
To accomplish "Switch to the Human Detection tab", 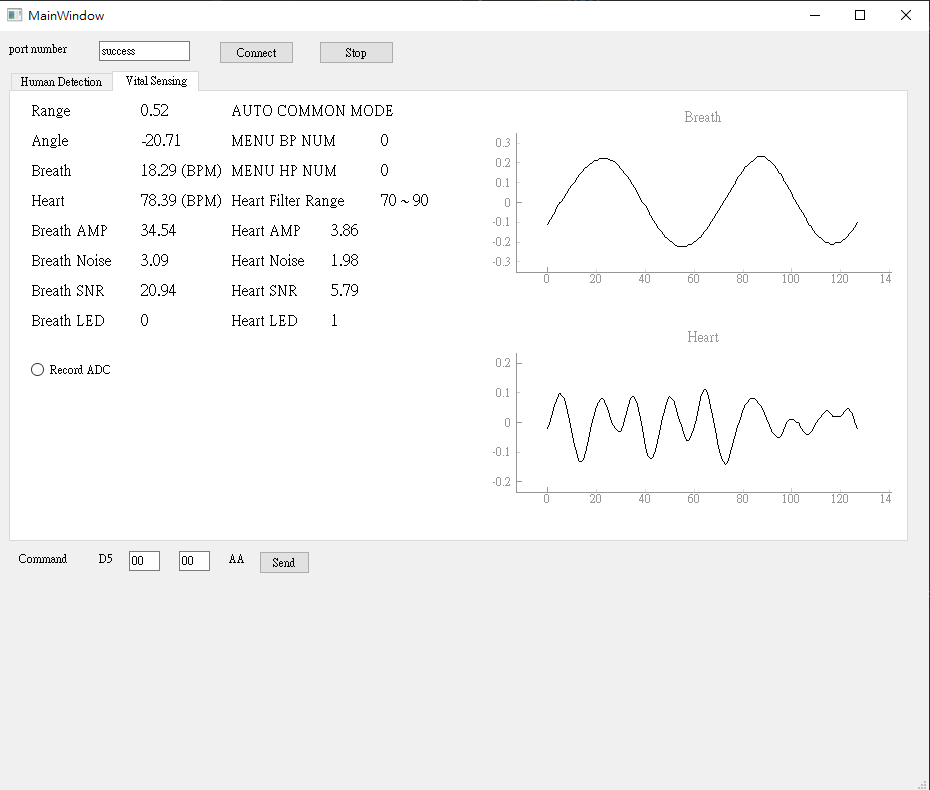I will [x=61, y=82].
